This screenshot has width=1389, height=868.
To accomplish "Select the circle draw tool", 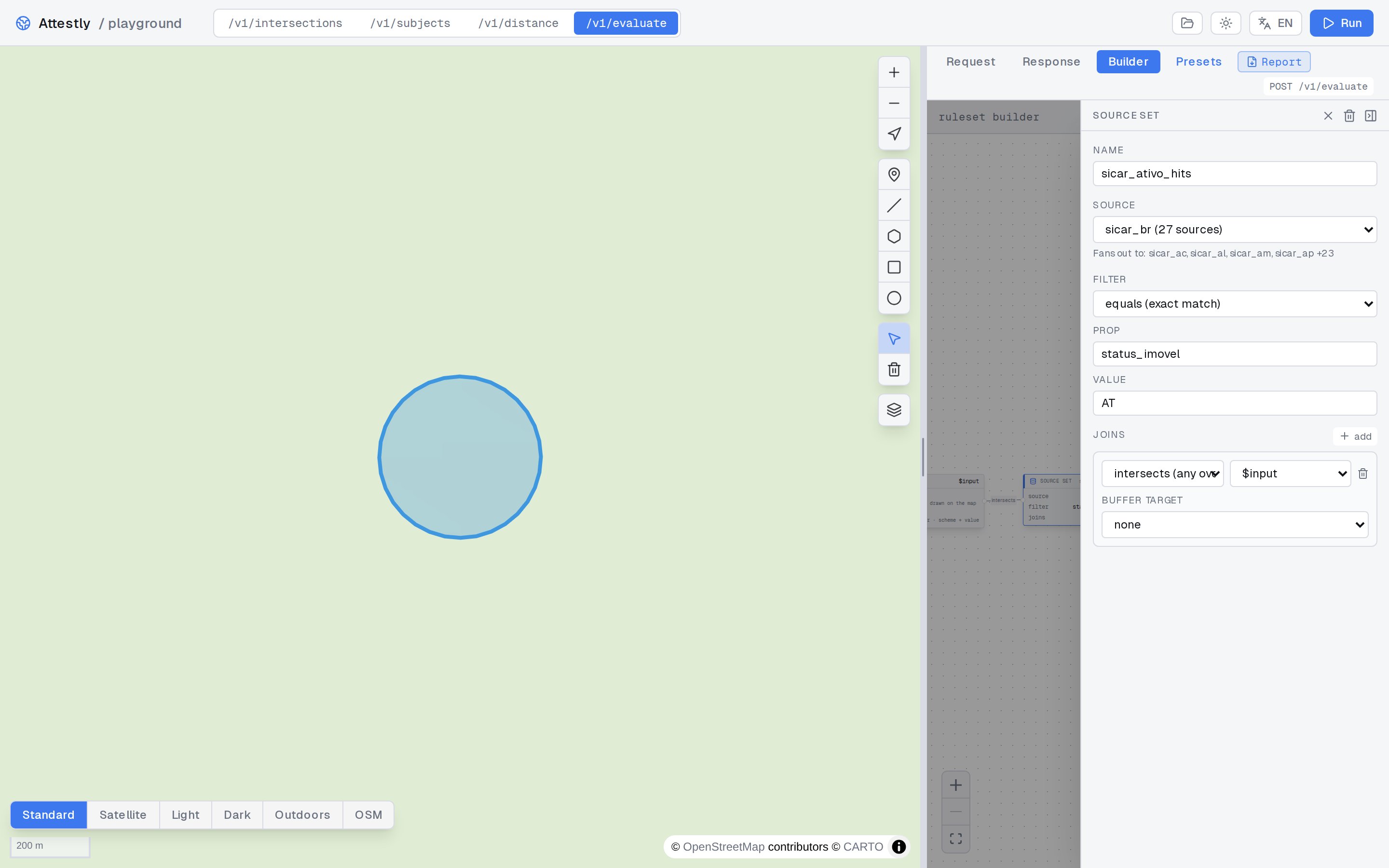I will point(894,298).
